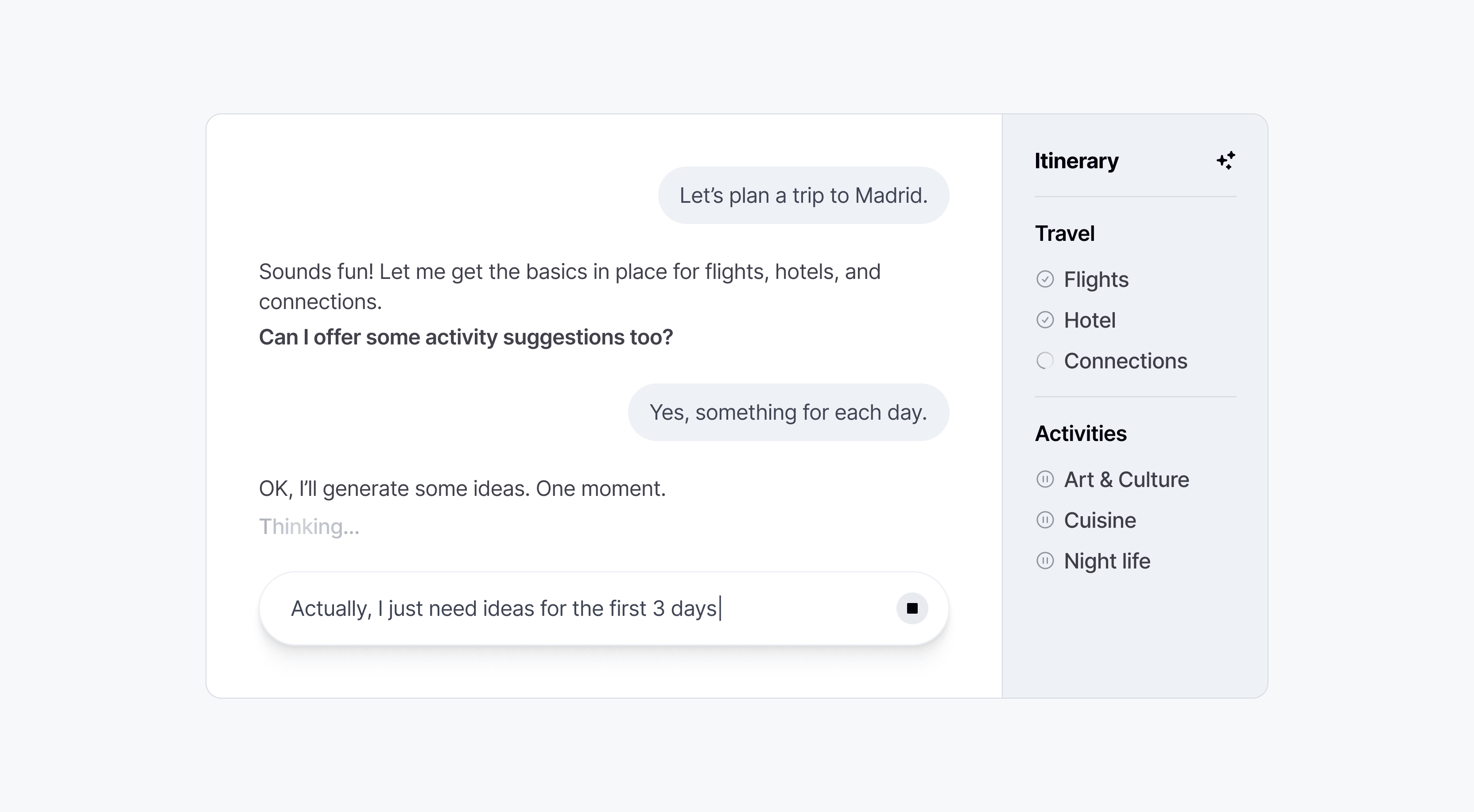Open Cuisine in the Activities list
Viewport: 1474px width, 812px height.
click(x=1099, y=520)
